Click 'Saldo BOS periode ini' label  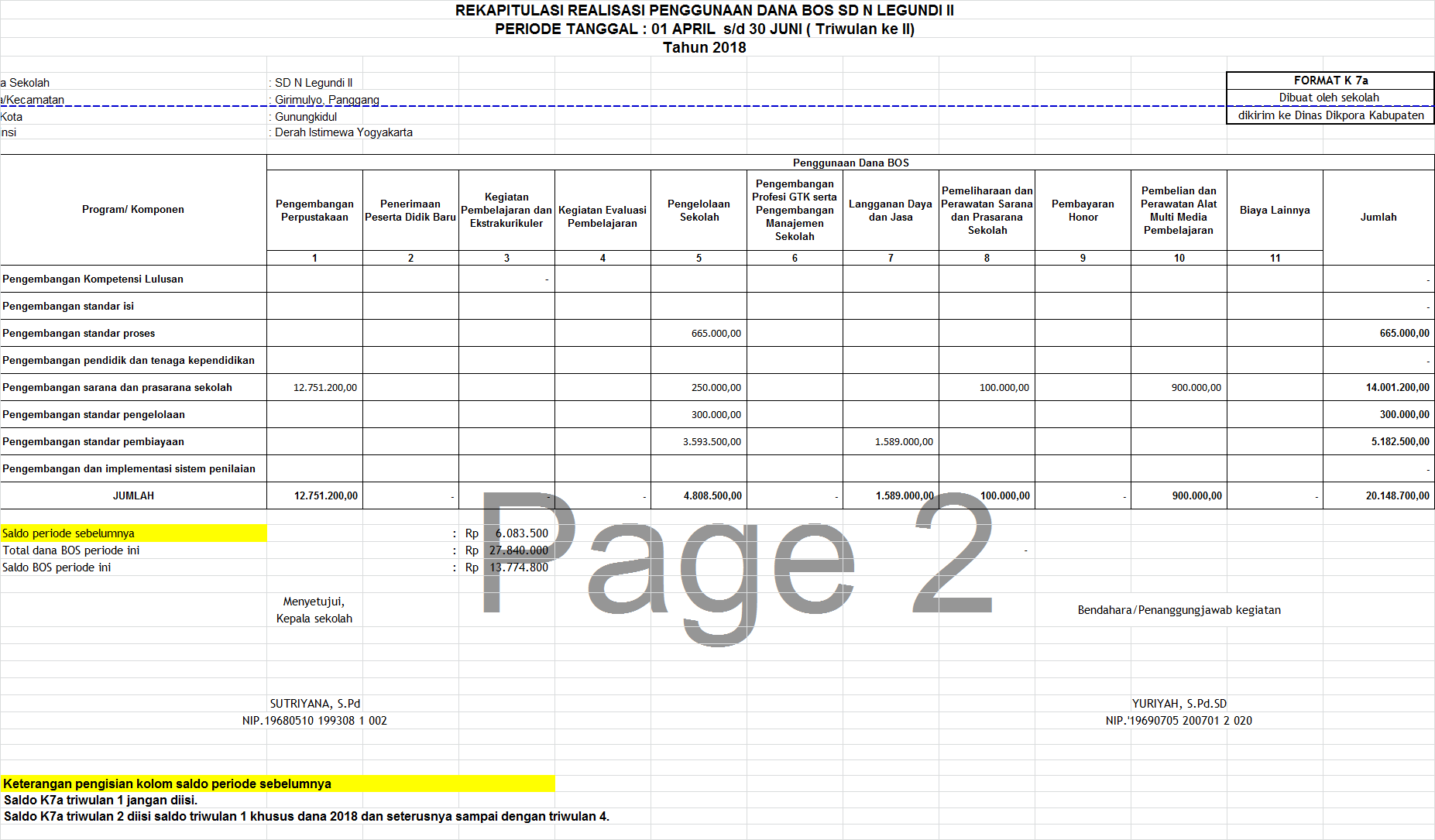[57, 567]
